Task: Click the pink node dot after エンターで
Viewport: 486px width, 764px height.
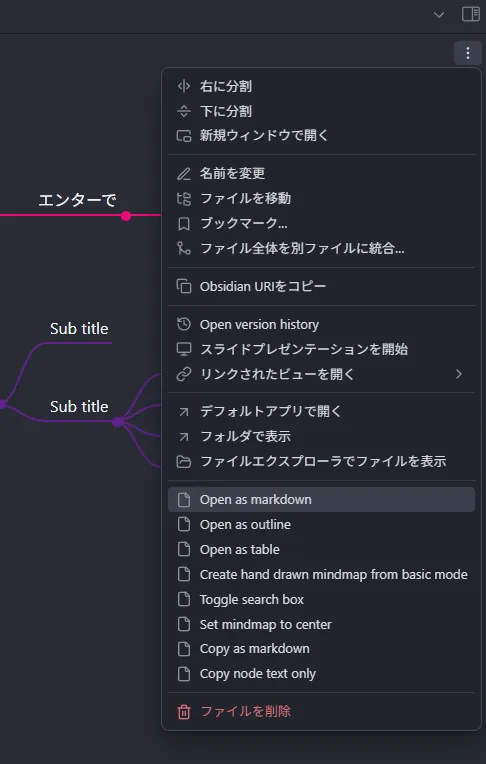Action: [x=126, y=216]
